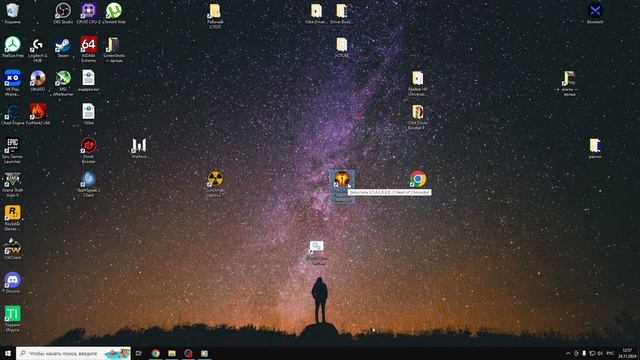Image resolution: width=640 pixels, height=360 pixels.
Task: Select the Epic Games Launcher icon
Action: [x=12, y=150]
